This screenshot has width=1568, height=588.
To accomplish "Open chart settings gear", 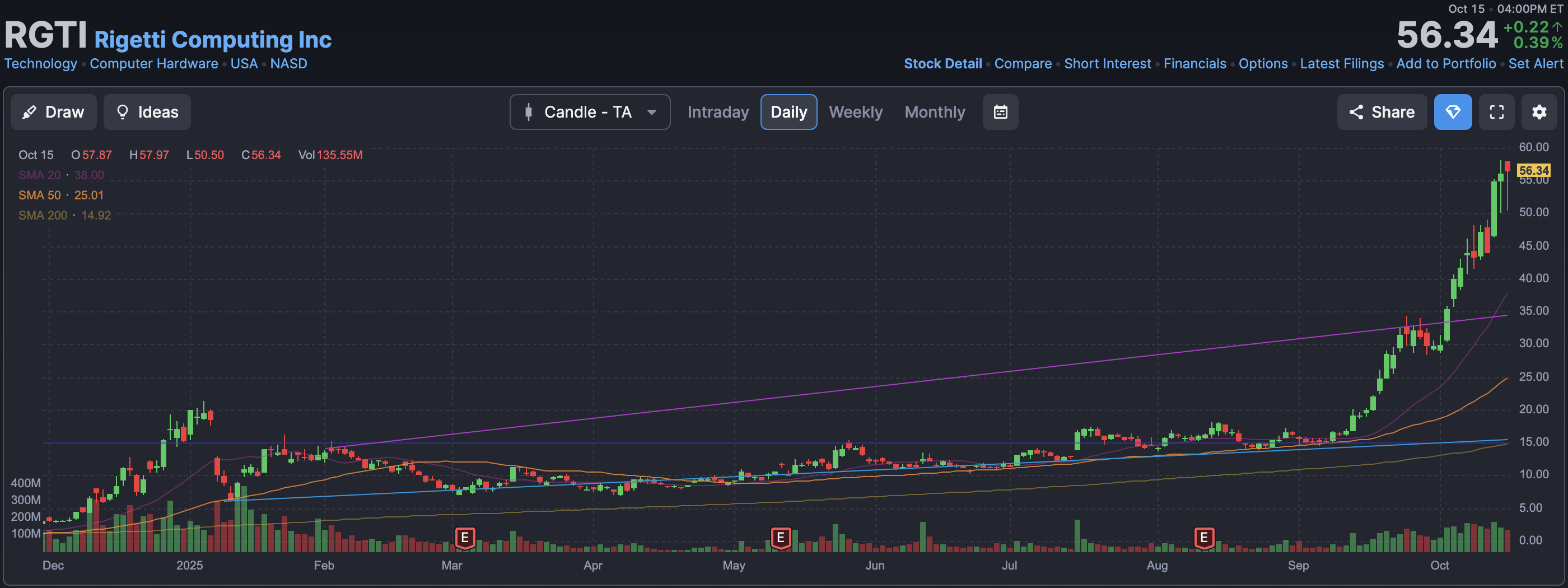I will coord(1539,112).
